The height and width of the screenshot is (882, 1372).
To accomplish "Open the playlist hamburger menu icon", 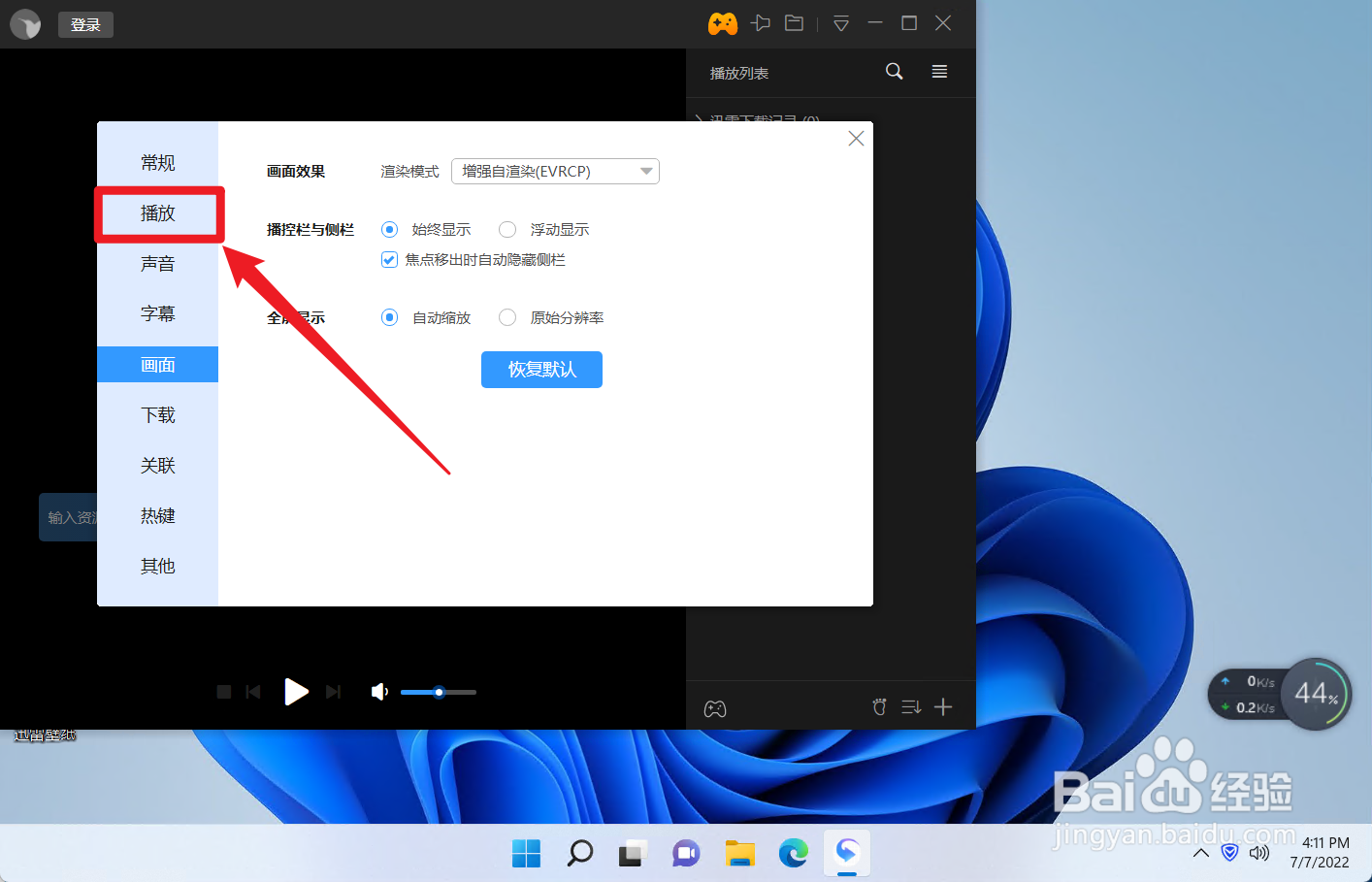I will [938, 72].
